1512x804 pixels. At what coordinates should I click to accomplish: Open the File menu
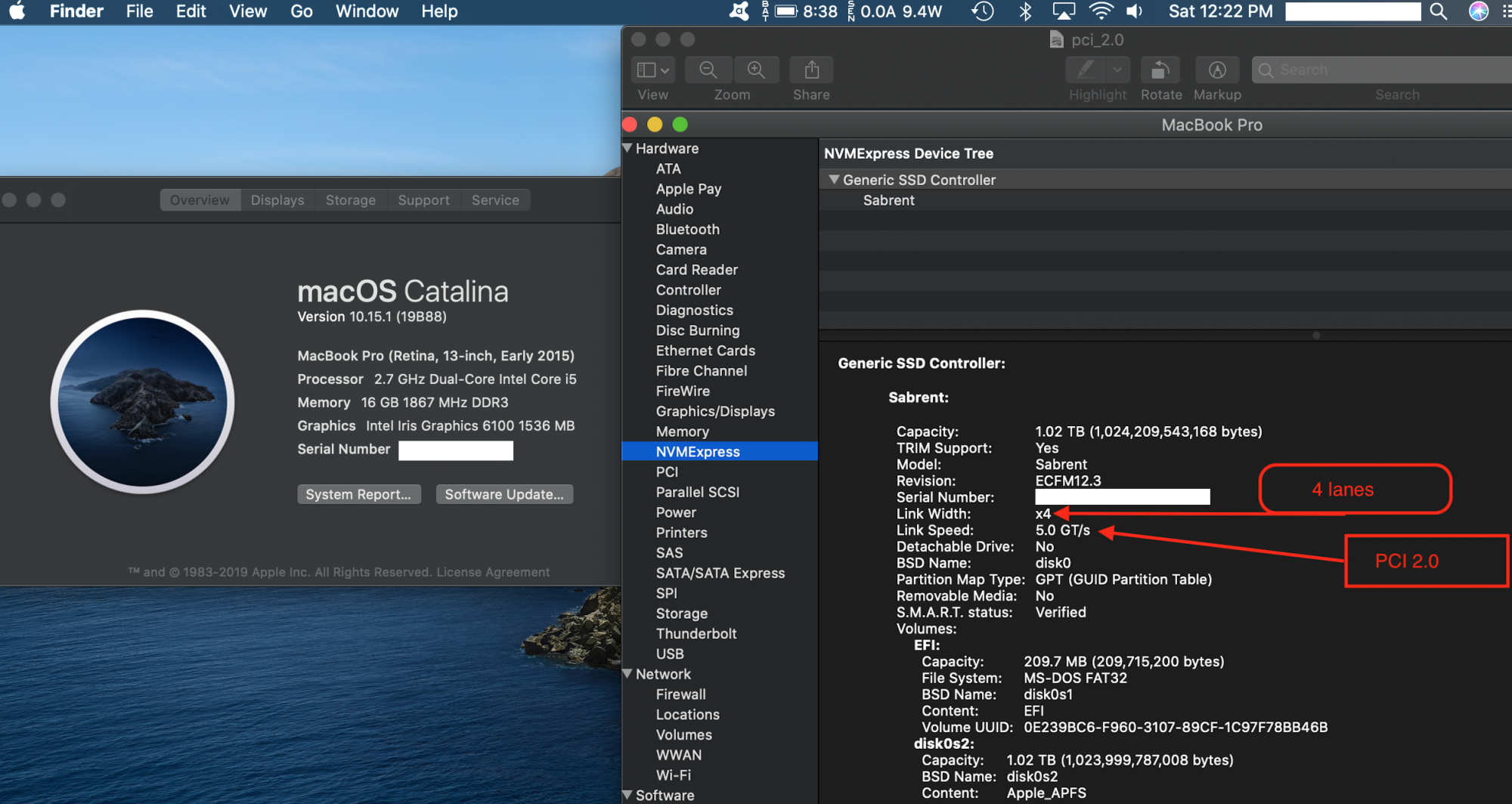[x=139, y=11]
